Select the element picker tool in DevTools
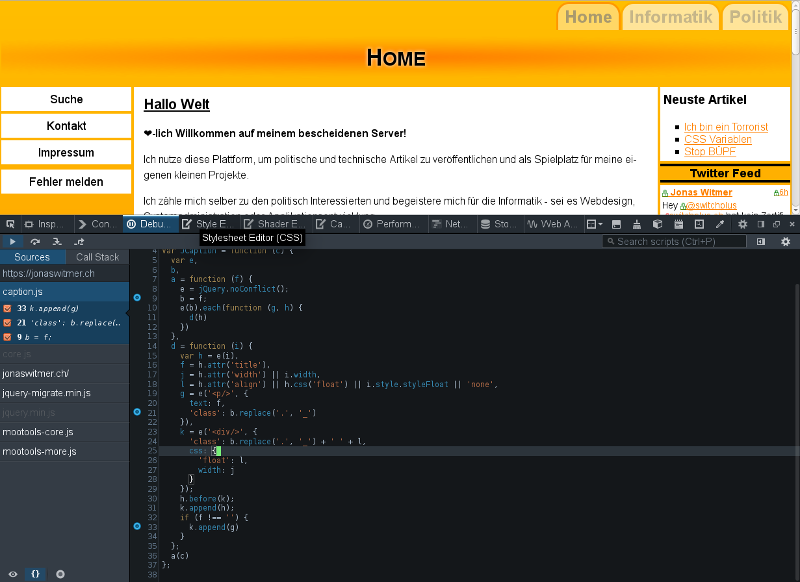This screenshot has height=582, width=800. (10, 223)
